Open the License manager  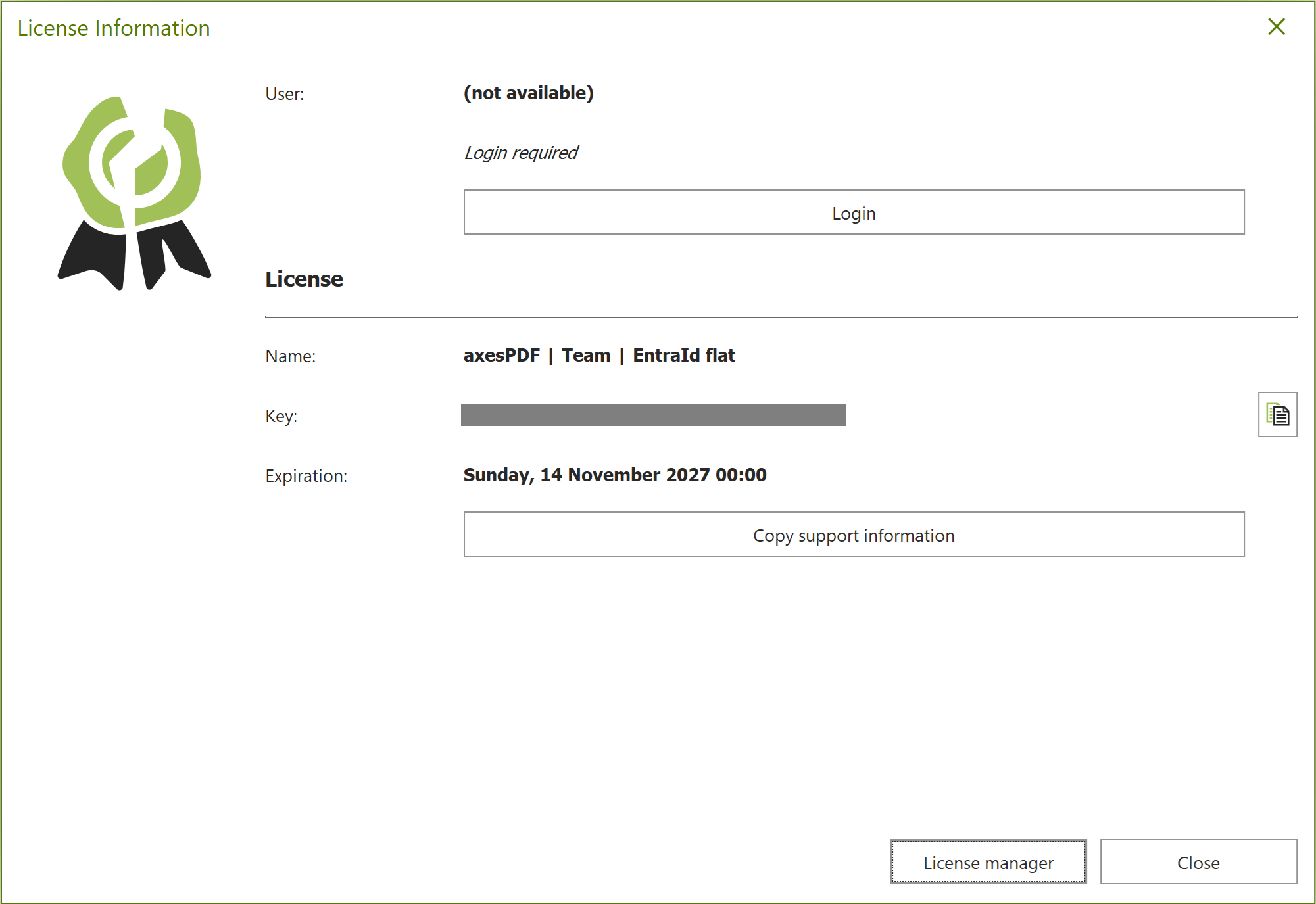pos(988,862)
